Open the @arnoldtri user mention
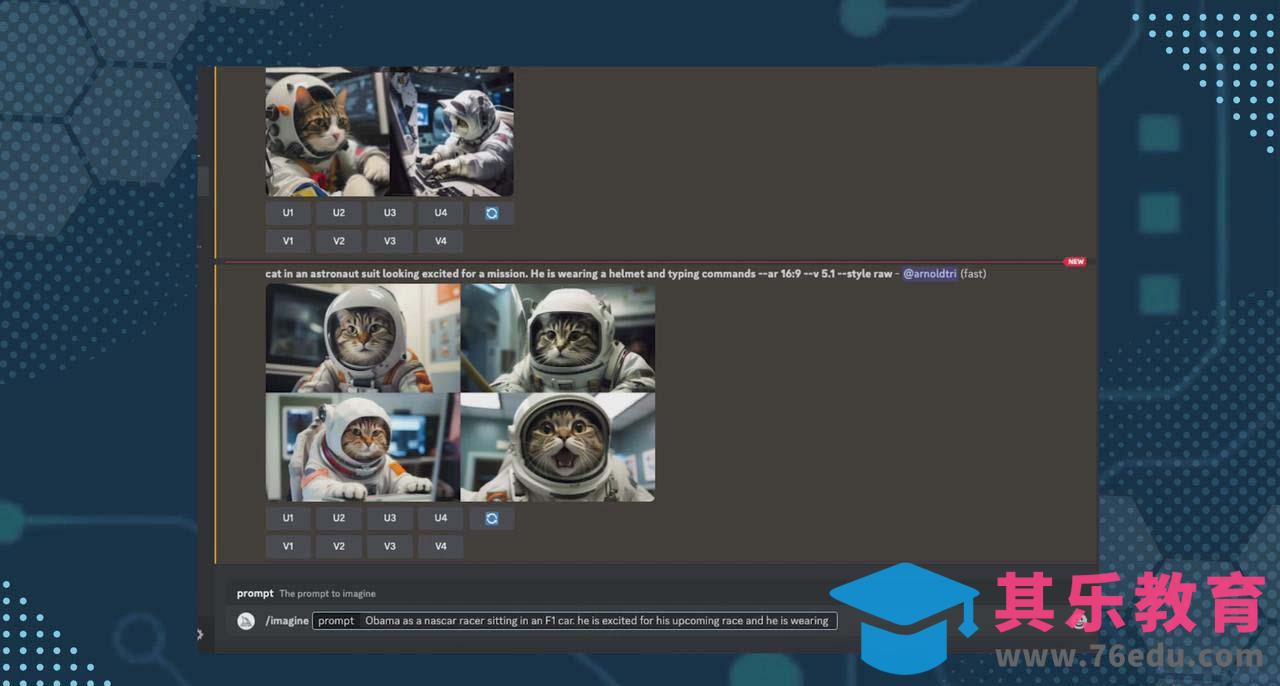1280x686 pixels. point(929,274)
